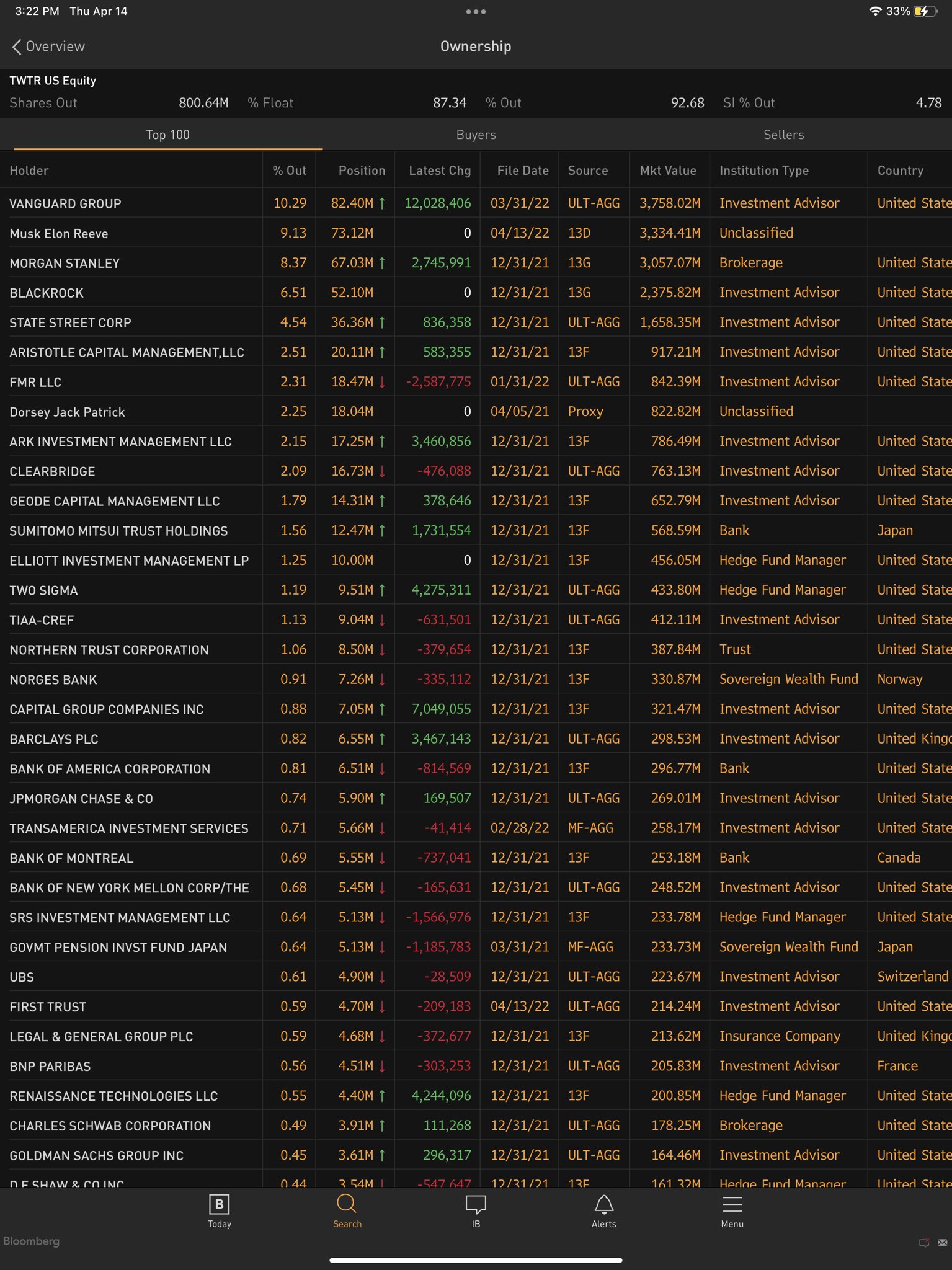Open the Alerts bell icon
952x1270 pixels.
coord(603,1210)
